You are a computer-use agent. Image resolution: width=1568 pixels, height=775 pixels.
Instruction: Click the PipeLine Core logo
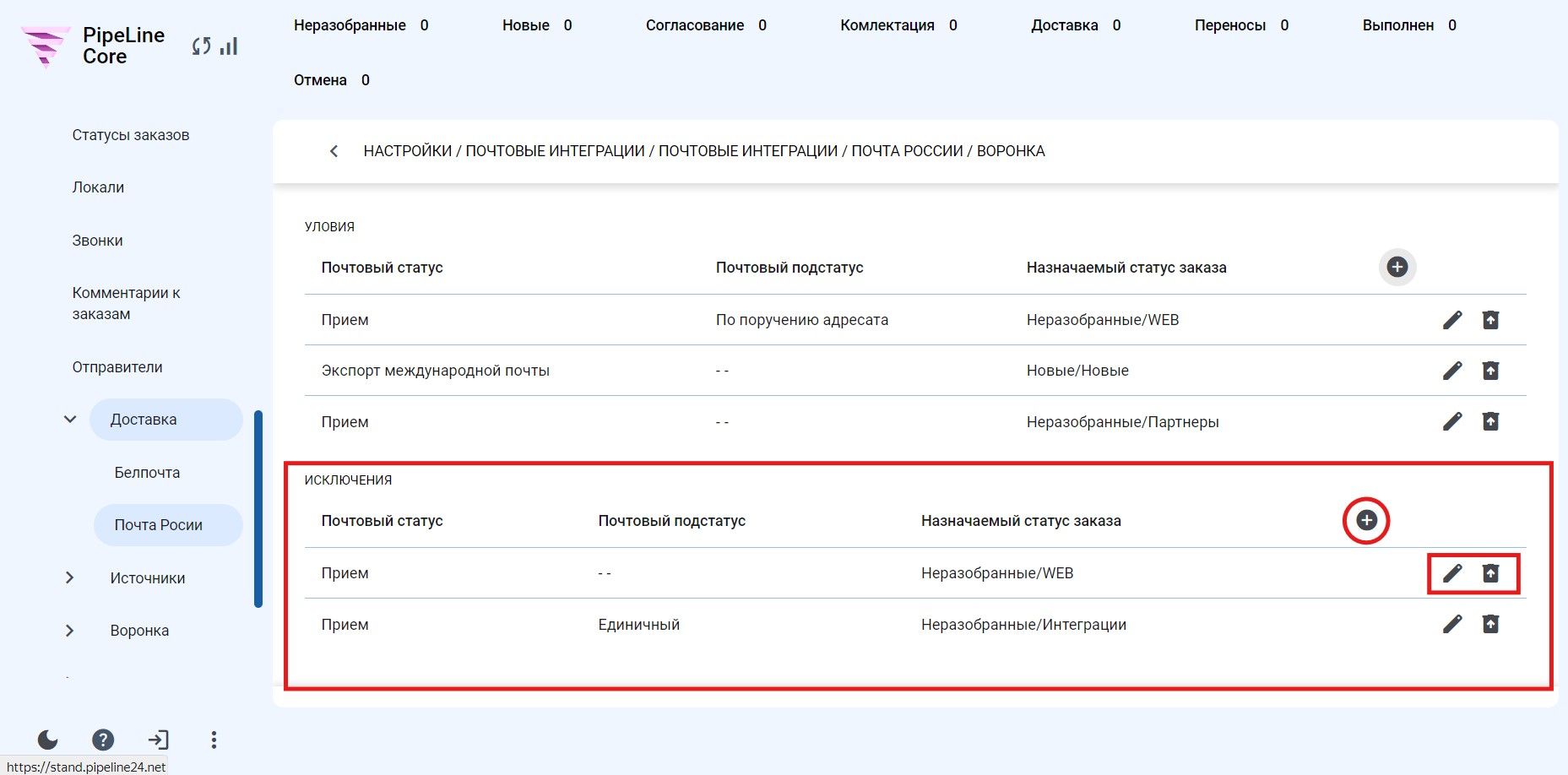click(x=93, y=46)
